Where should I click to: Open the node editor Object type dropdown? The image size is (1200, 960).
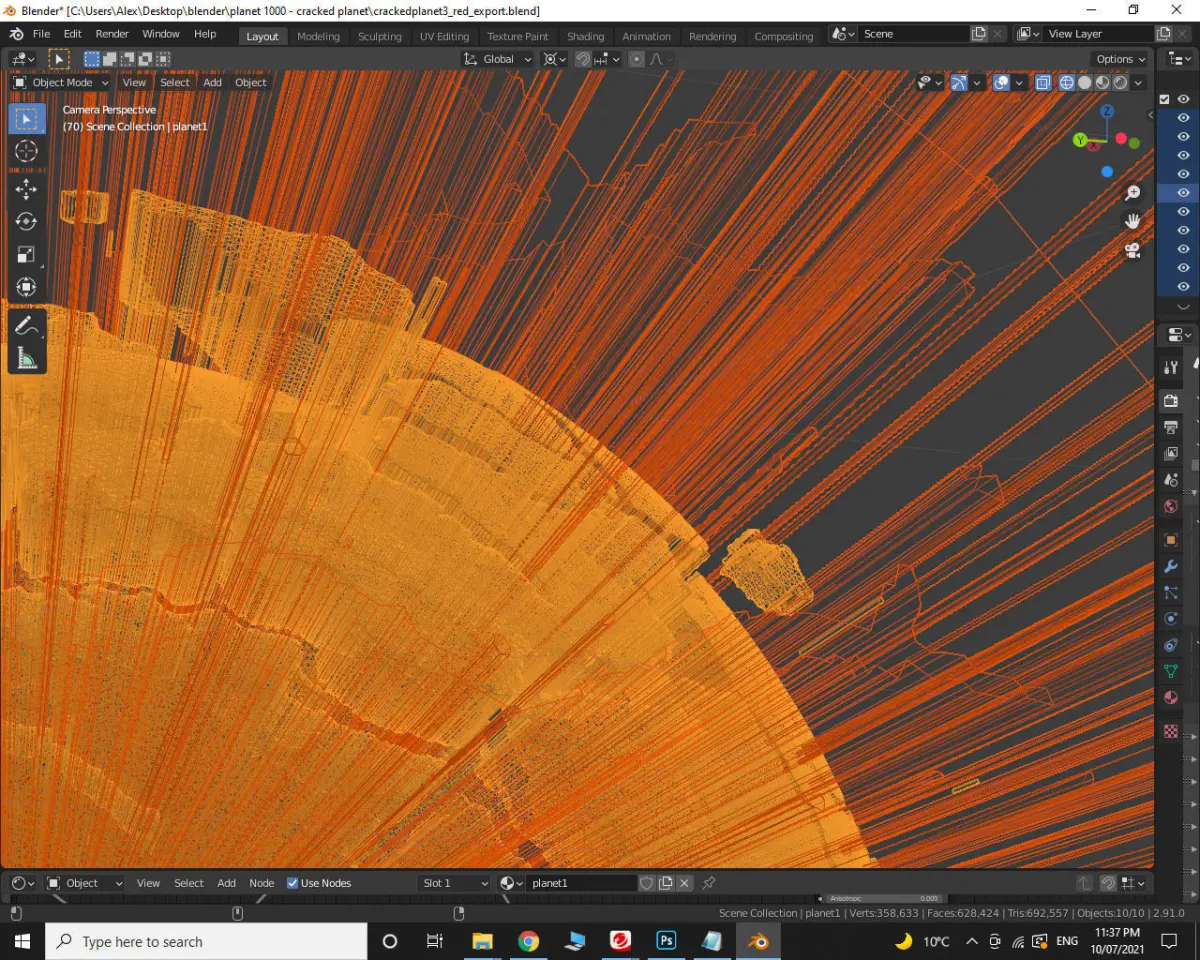[x=85, y=883]
